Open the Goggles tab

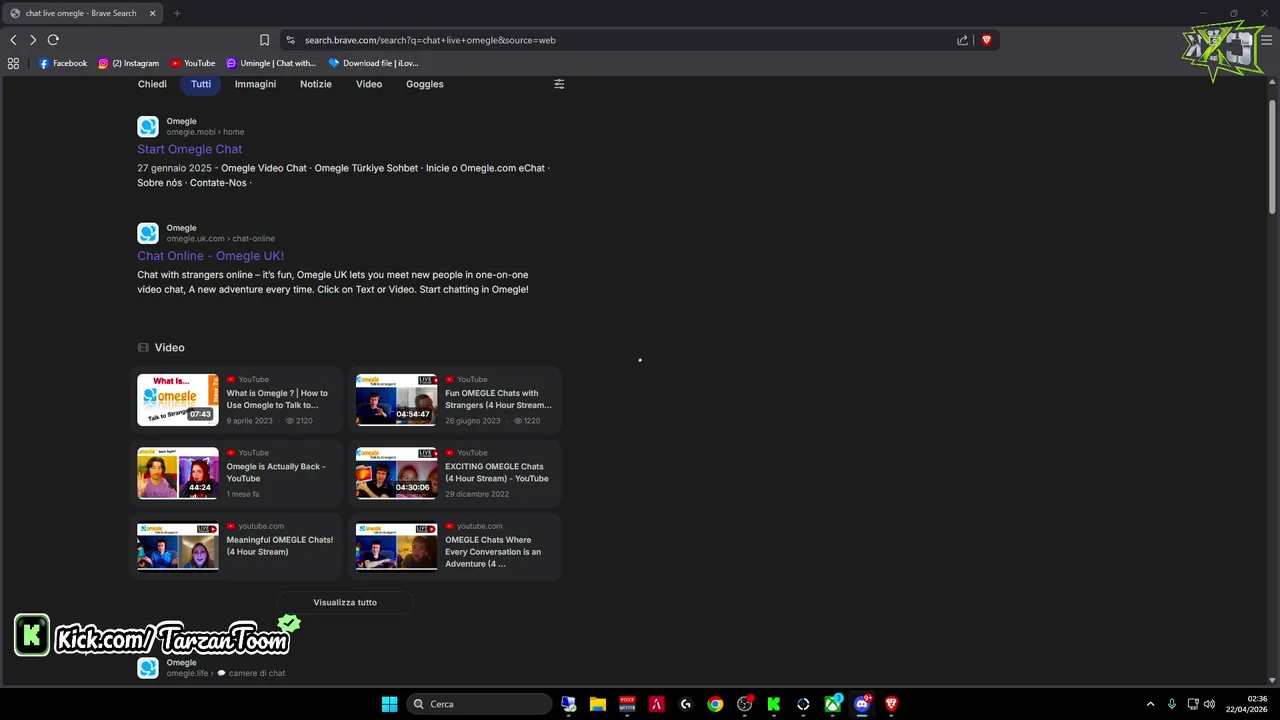(425, 84)
